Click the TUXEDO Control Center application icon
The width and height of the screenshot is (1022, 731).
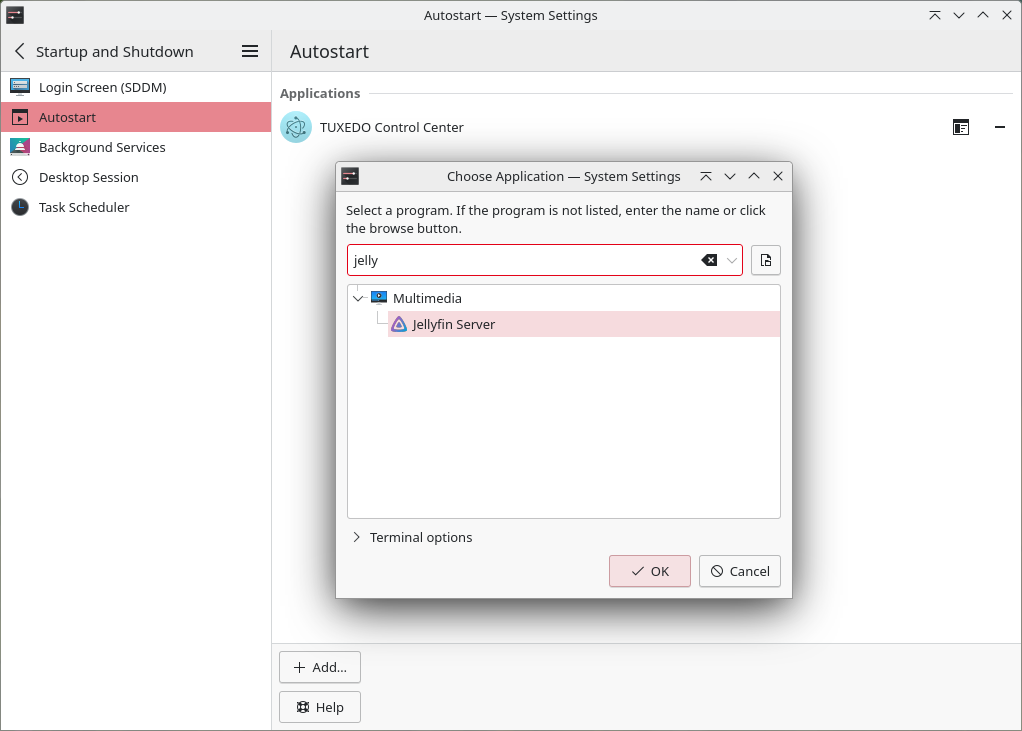[295, 127]
